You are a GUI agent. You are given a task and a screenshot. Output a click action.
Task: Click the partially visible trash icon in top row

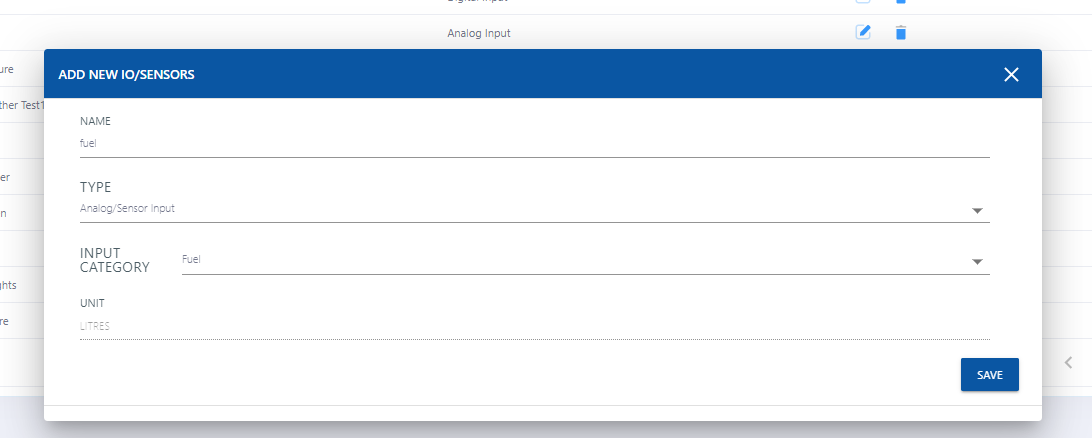click(x=900, y=2)
